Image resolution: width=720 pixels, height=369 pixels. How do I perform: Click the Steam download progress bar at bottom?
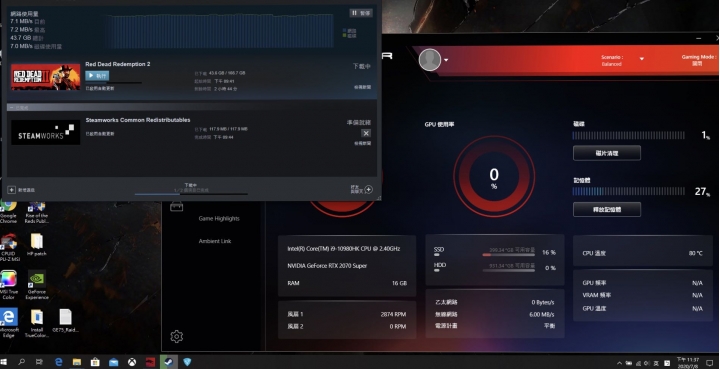coord(191,194)
